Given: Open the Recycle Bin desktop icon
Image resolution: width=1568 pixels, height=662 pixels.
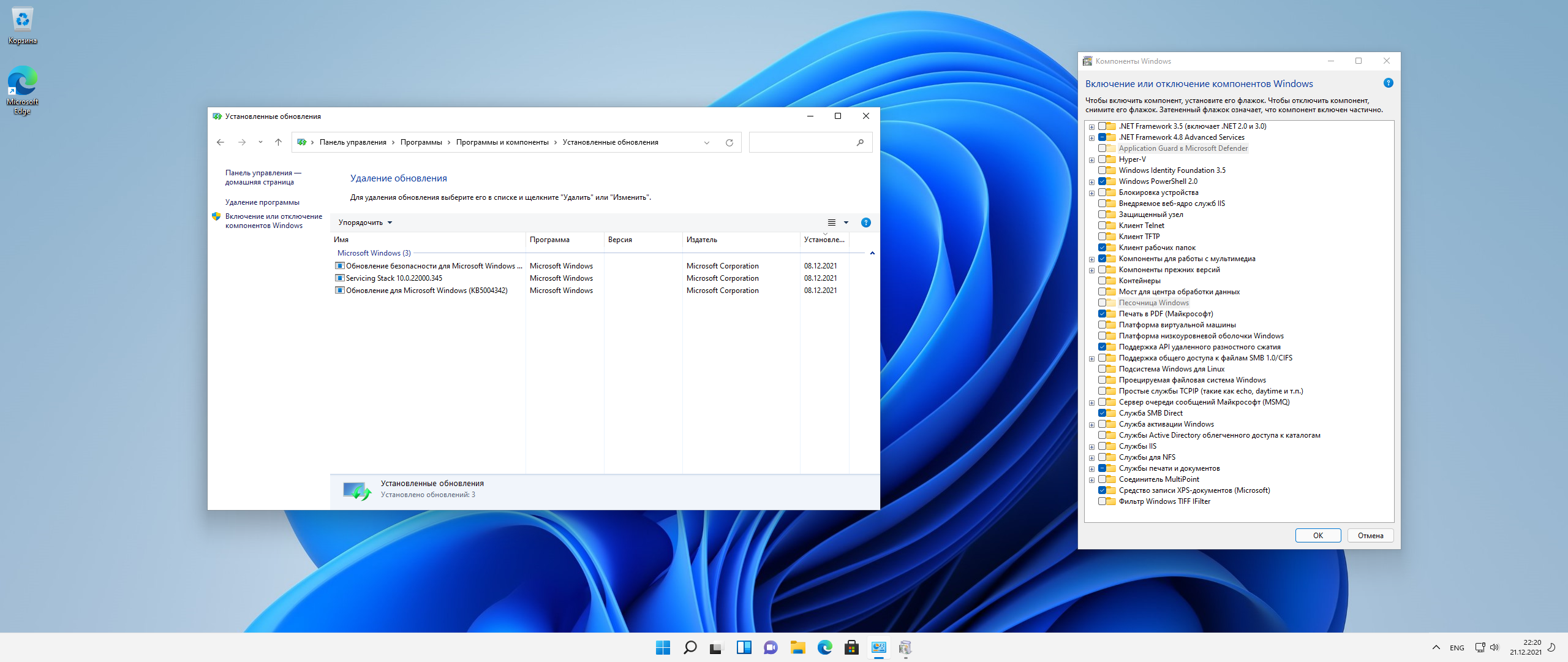Looking at the screenshot, I should [23, 26].
